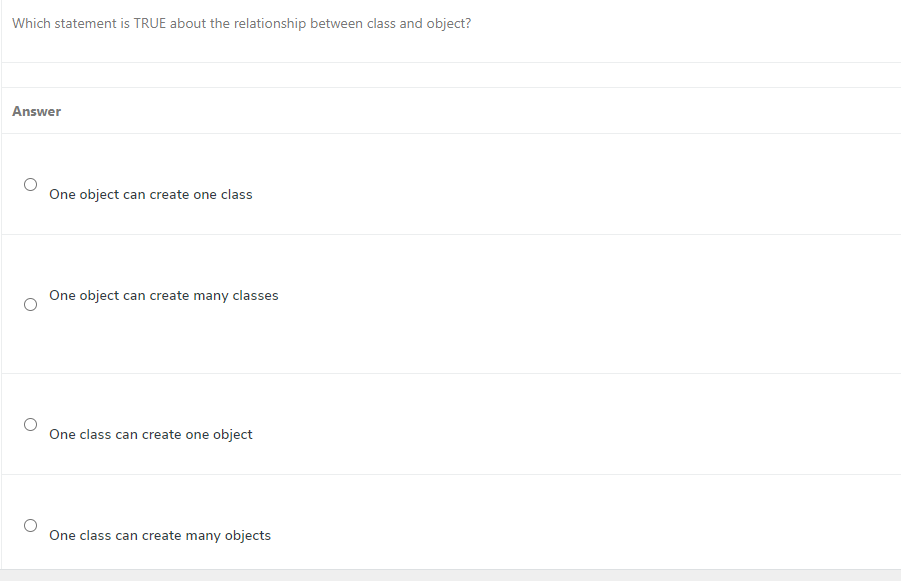Click the word 'relationship' in the question
This screenshot has width=901, height=581.
coord(269,24)
